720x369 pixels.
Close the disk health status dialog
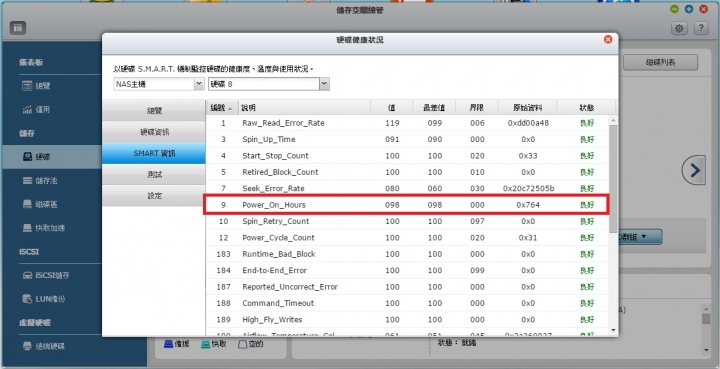click(x=608, y=39)
